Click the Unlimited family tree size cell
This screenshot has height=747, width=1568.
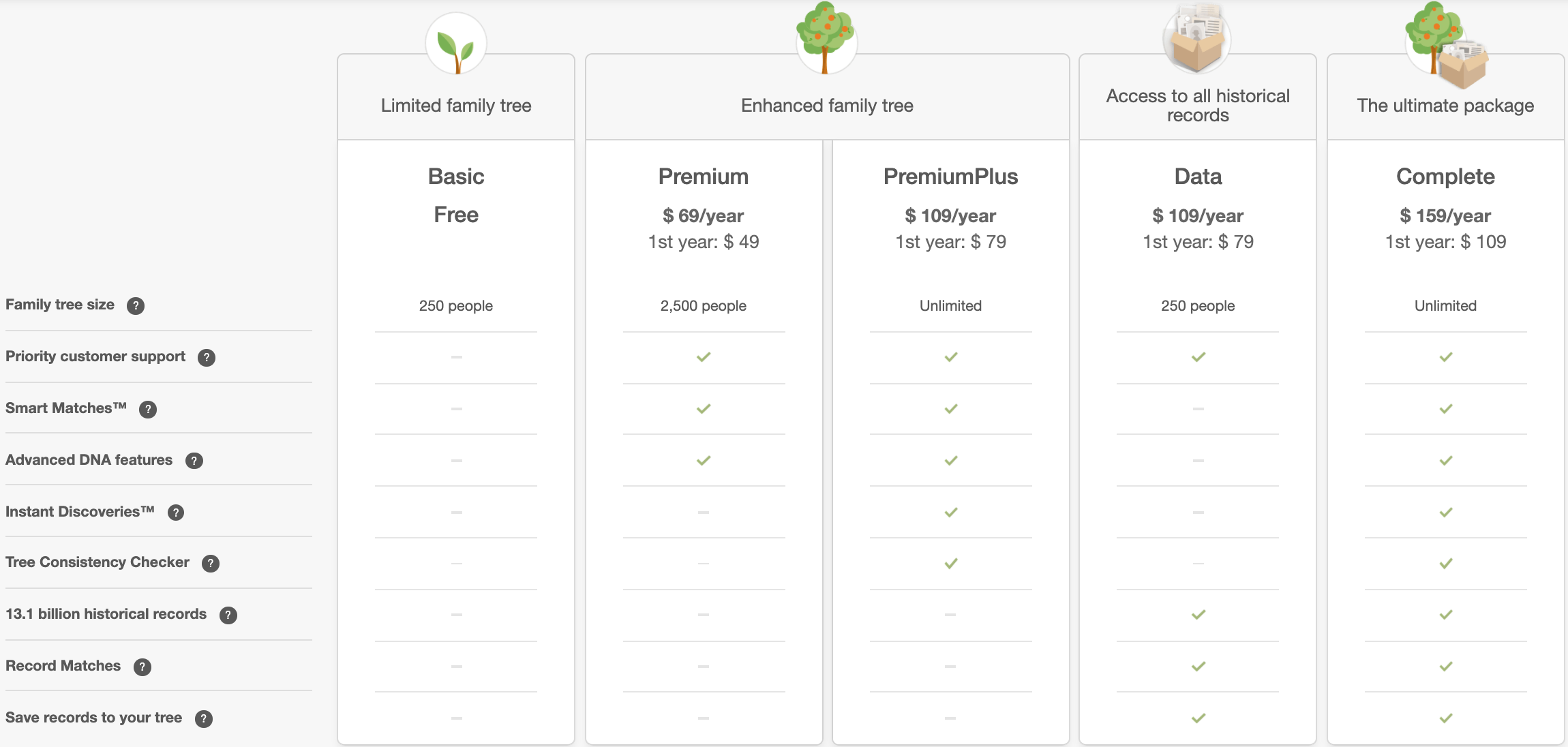pyautogui.click(x=950, y=305)
